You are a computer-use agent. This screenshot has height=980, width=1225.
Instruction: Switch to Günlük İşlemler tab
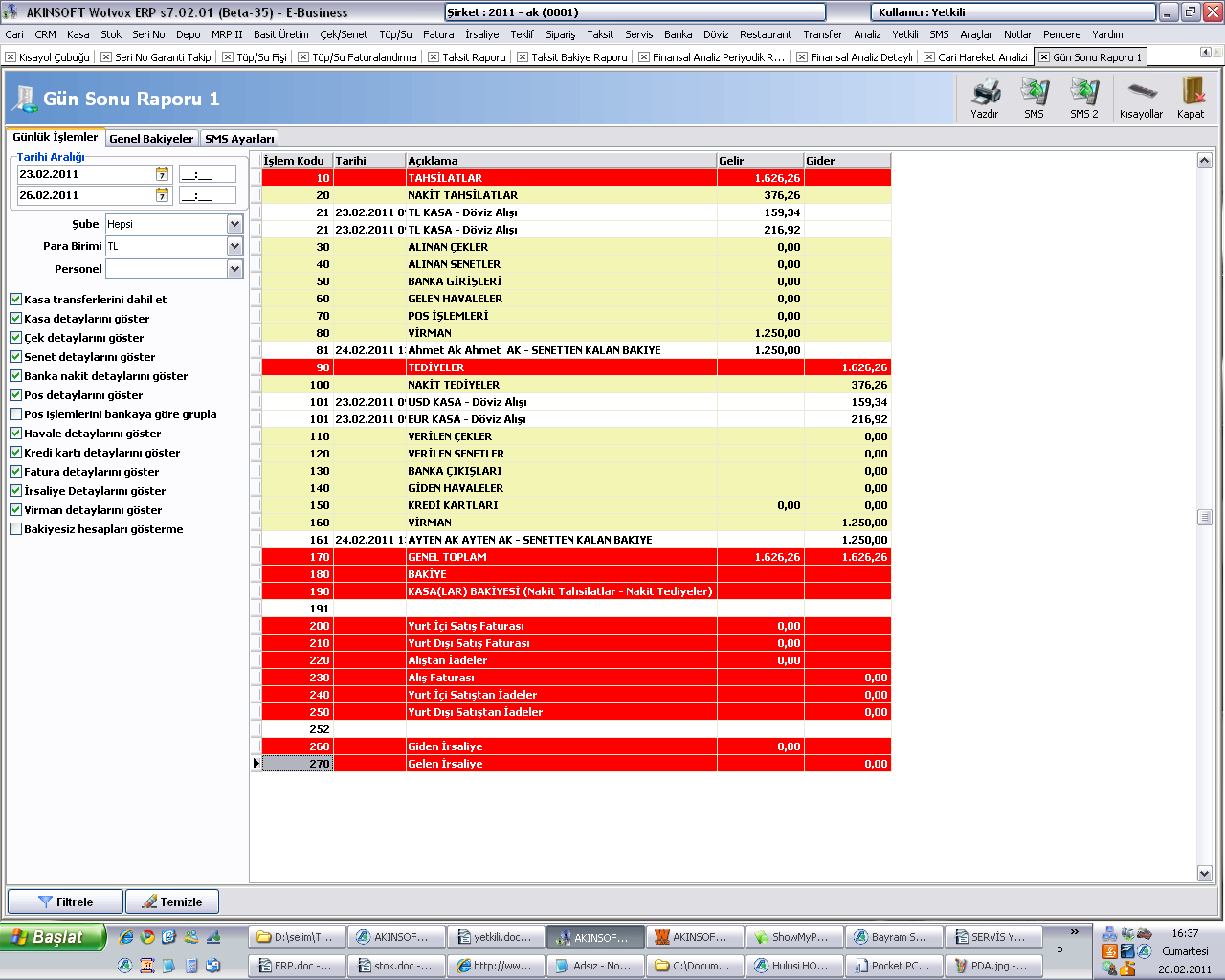[56, 137]
